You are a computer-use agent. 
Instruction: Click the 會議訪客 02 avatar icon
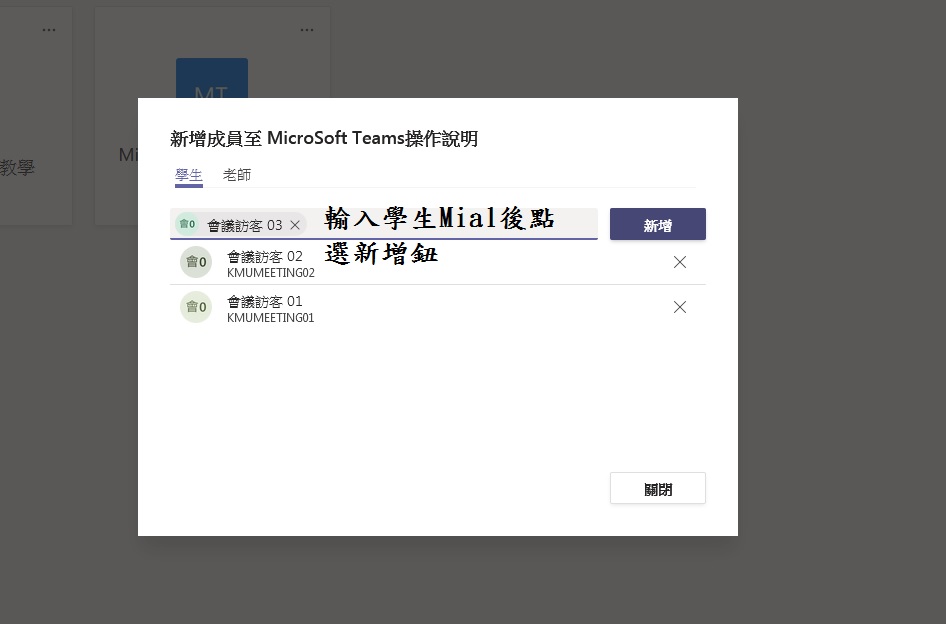point(196,262)
